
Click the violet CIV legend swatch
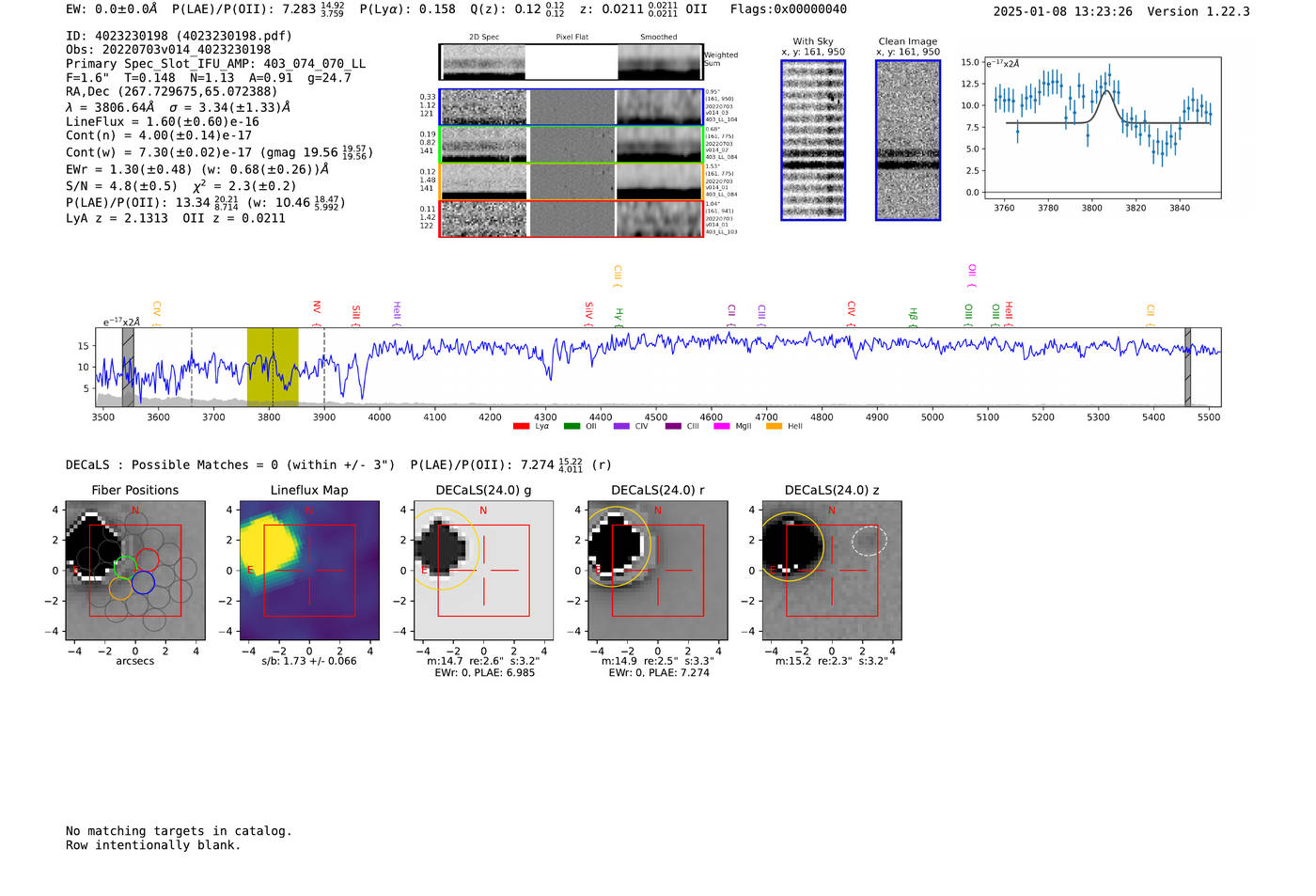click(621, 427)
